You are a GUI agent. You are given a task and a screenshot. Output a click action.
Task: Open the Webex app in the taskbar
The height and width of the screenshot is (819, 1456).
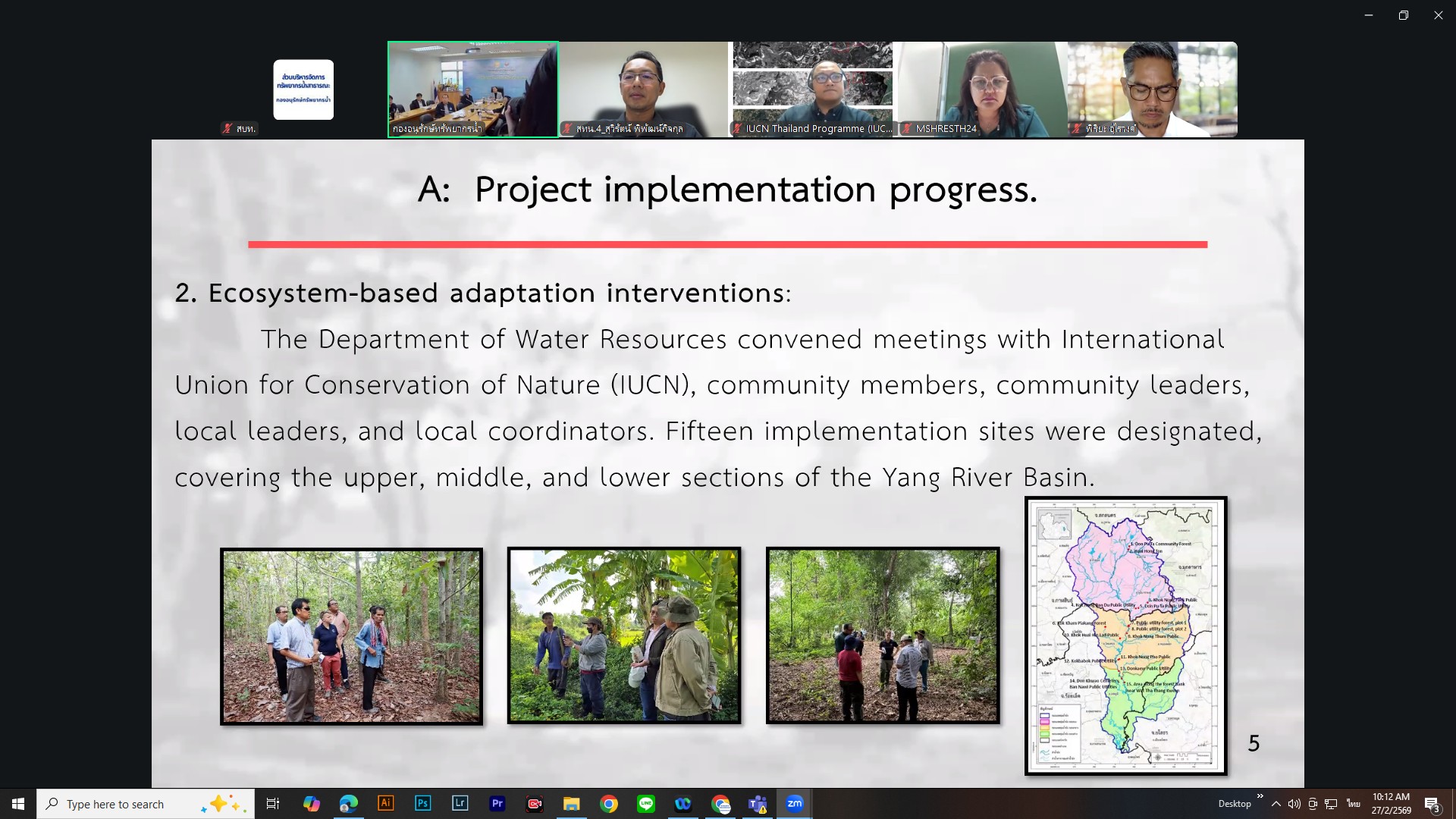(682, 804)
